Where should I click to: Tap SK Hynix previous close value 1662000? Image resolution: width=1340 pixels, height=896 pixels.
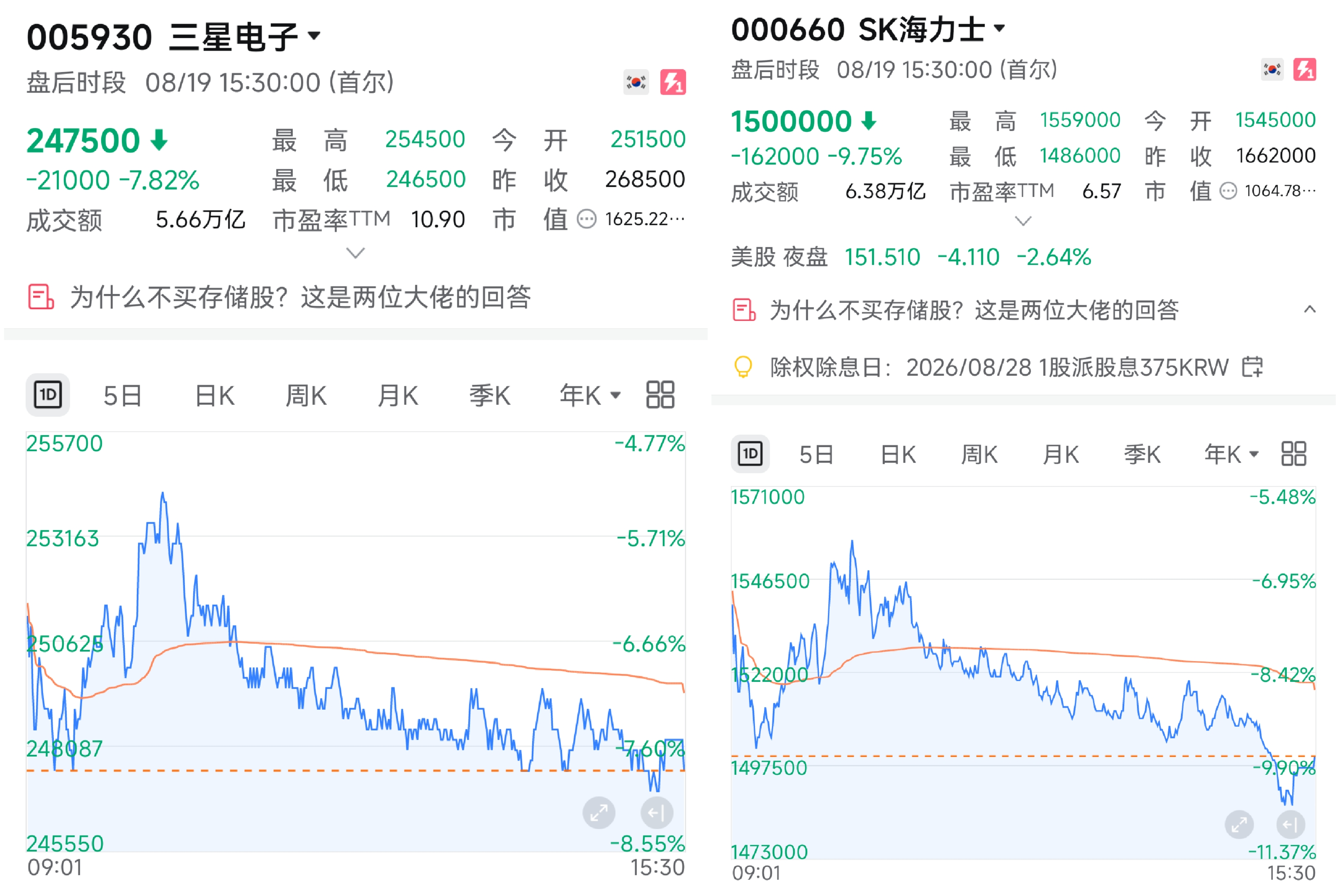[1276, 156]
